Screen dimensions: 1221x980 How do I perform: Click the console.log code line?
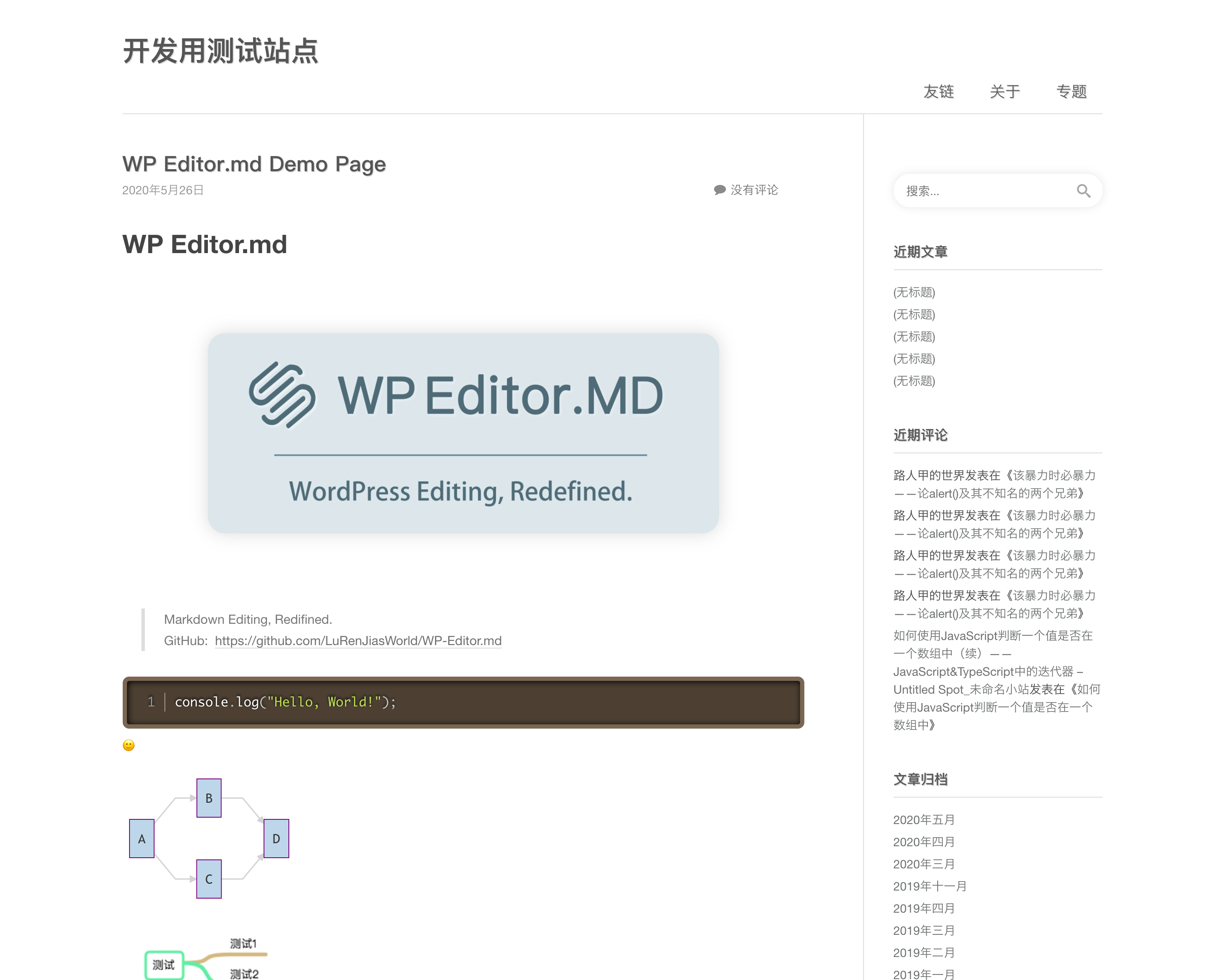[x=285, y=702]
